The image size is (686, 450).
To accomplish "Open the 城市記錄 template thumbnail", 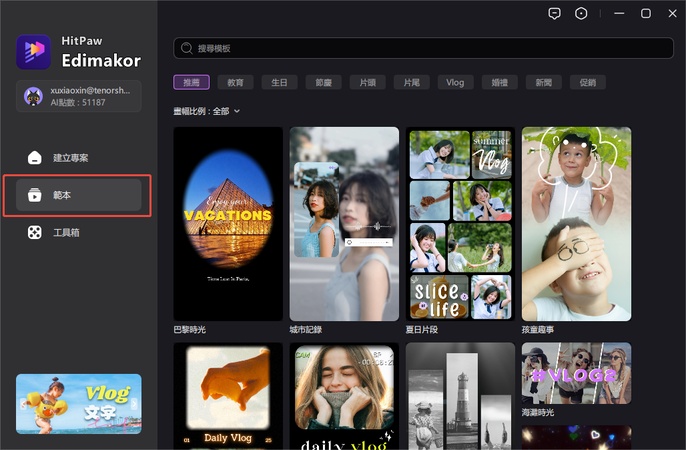I will pyautogui.click(x=344, y=224).
